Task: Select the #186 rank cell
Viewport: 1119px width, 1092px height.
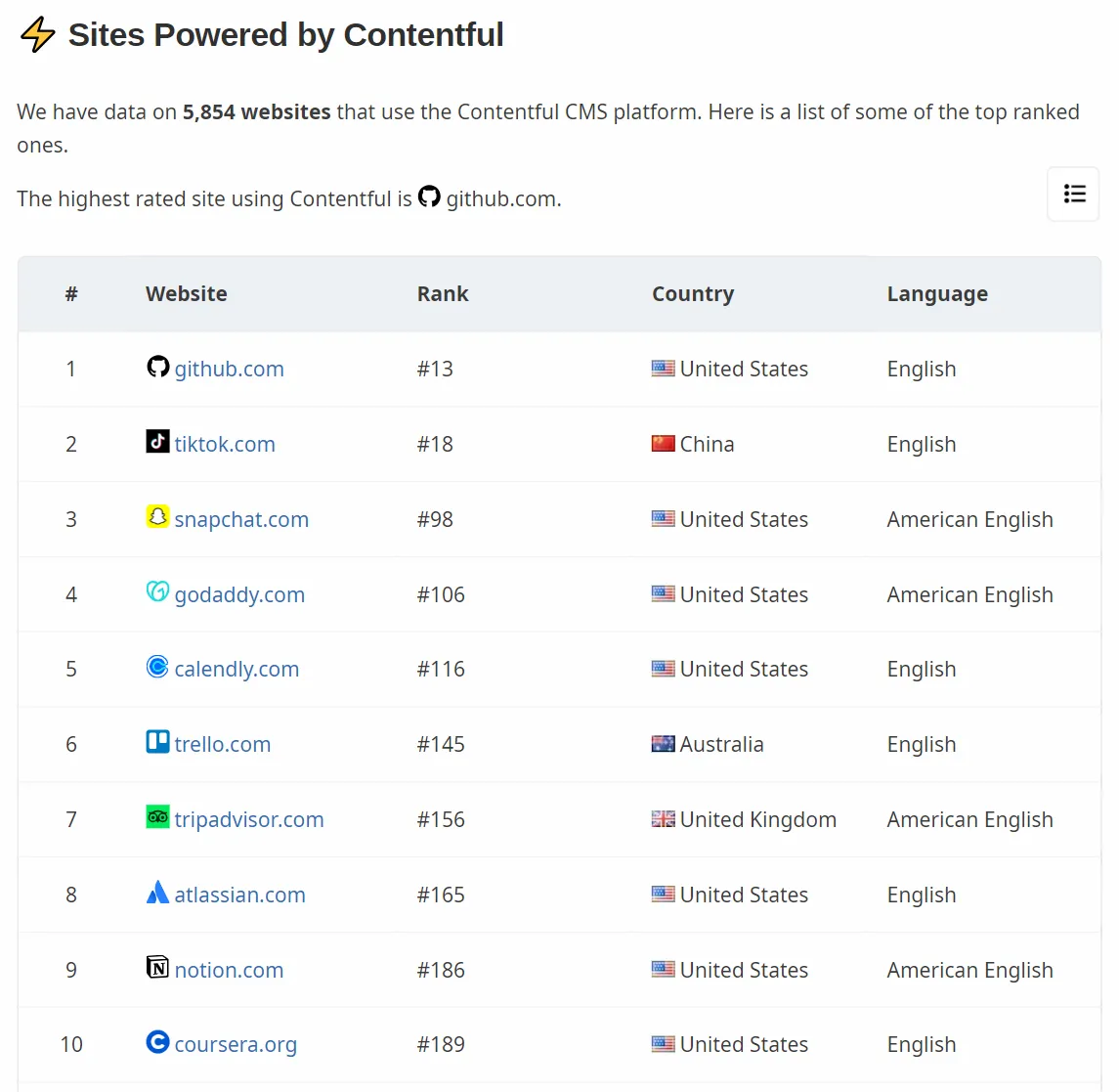Action: click(x=441, y=969)
